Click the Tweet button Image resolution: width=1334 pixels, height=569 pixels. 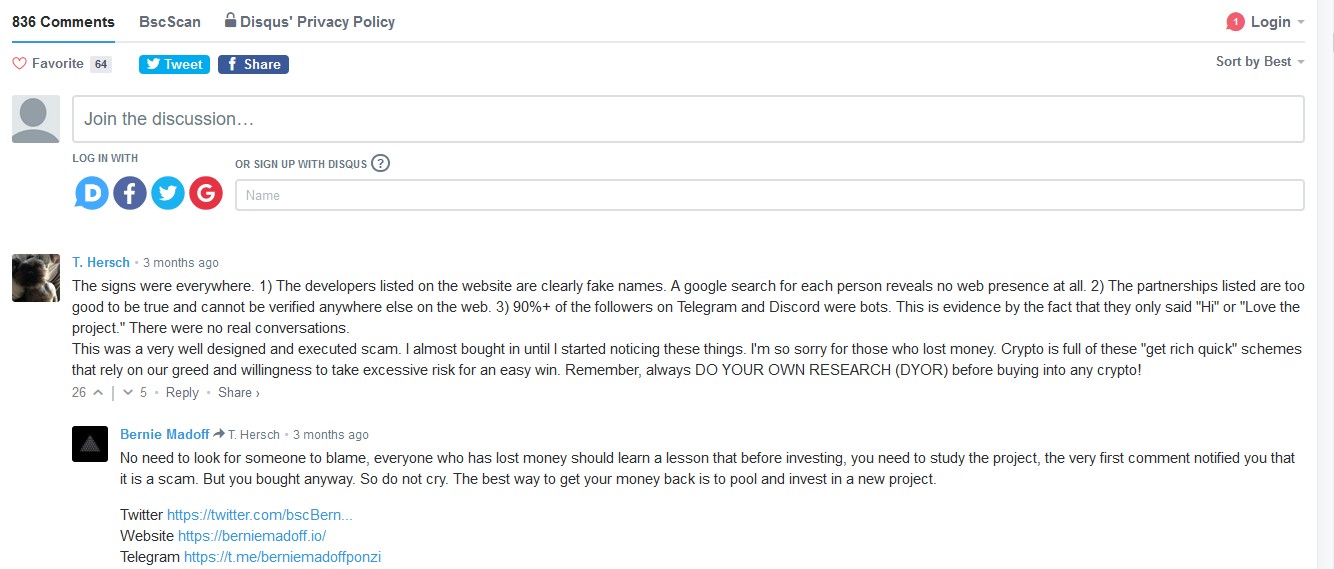pos(174,64)
